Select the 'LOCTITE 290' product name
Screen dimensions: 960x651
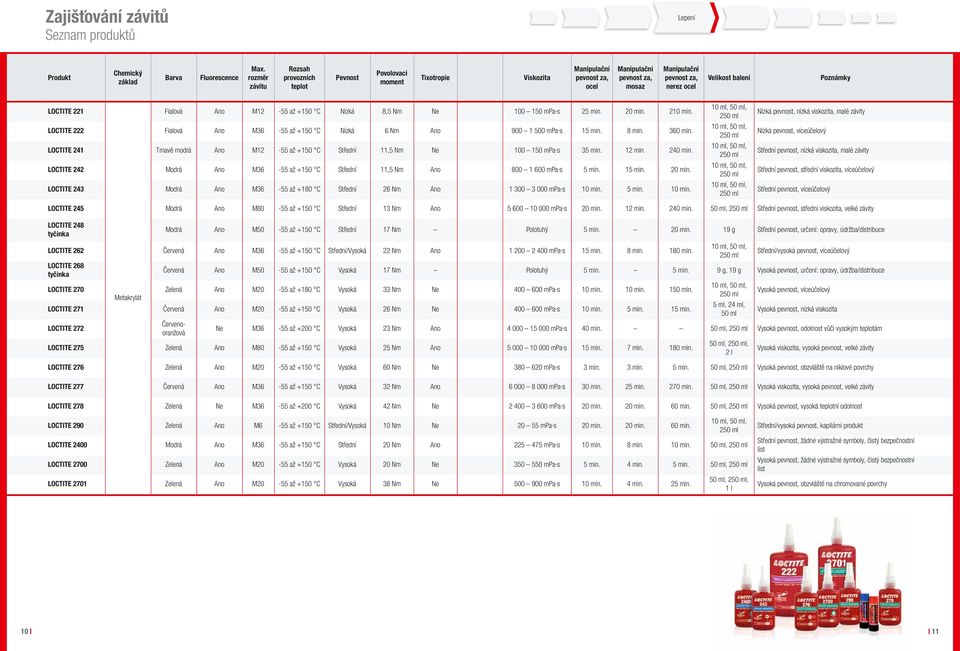click(x=66, y=426)
